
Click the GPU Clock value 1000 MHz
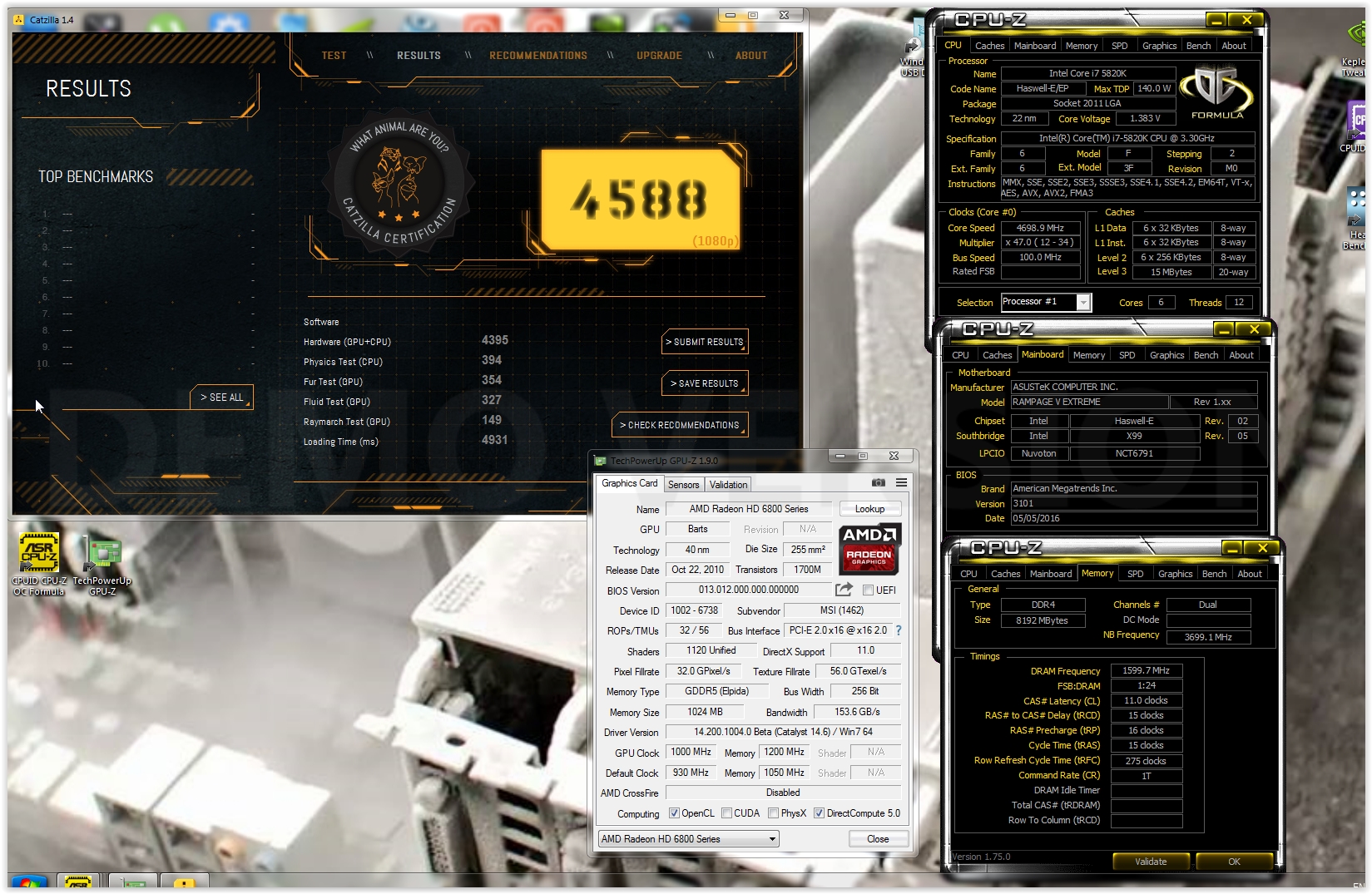691,752
